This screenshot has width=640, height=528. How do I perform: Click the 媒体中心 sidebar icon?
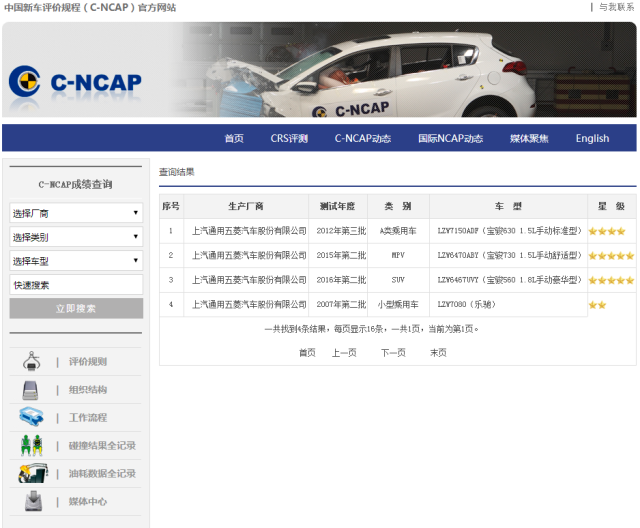pos(31,501)
